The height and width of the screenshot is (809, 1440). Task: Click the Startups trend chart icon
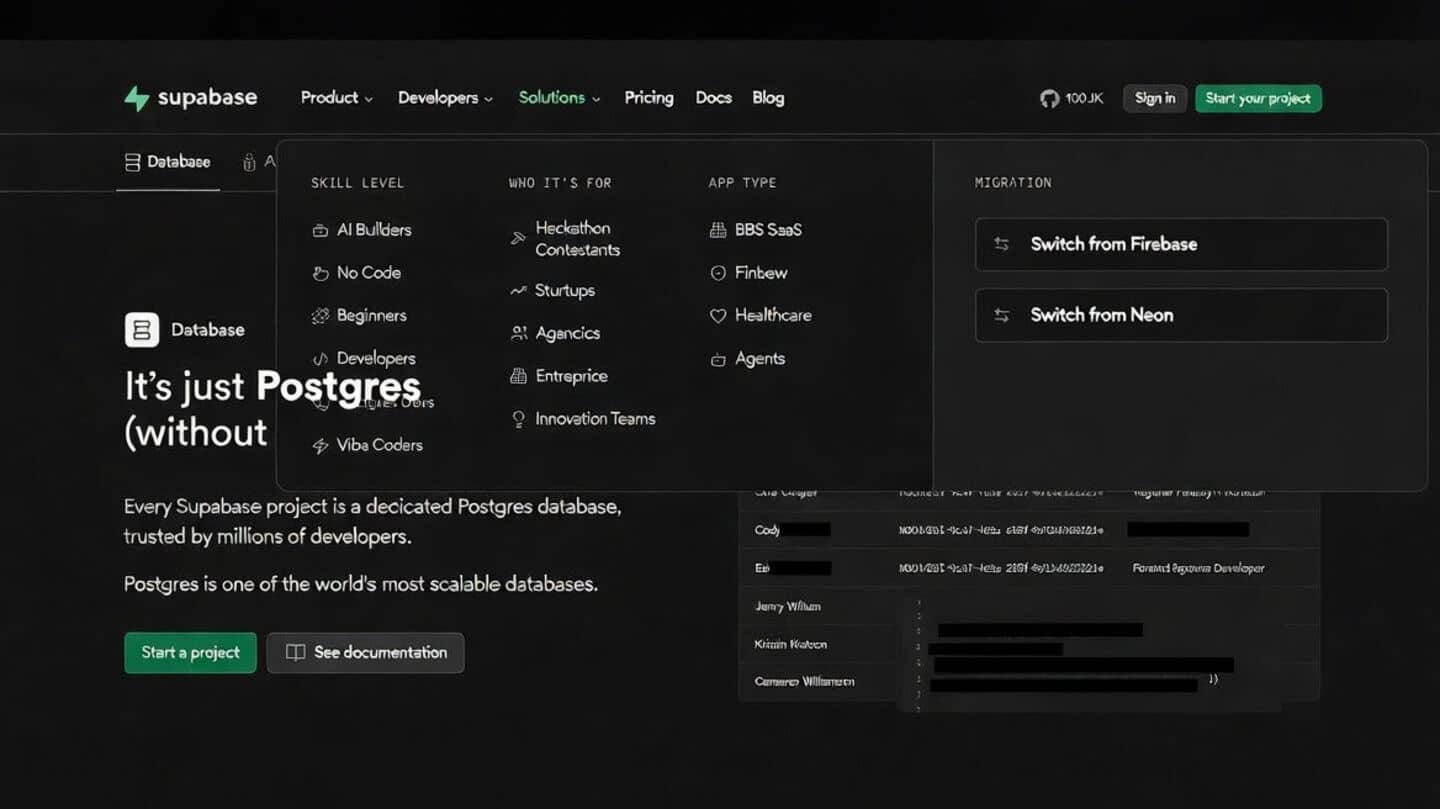518,291
